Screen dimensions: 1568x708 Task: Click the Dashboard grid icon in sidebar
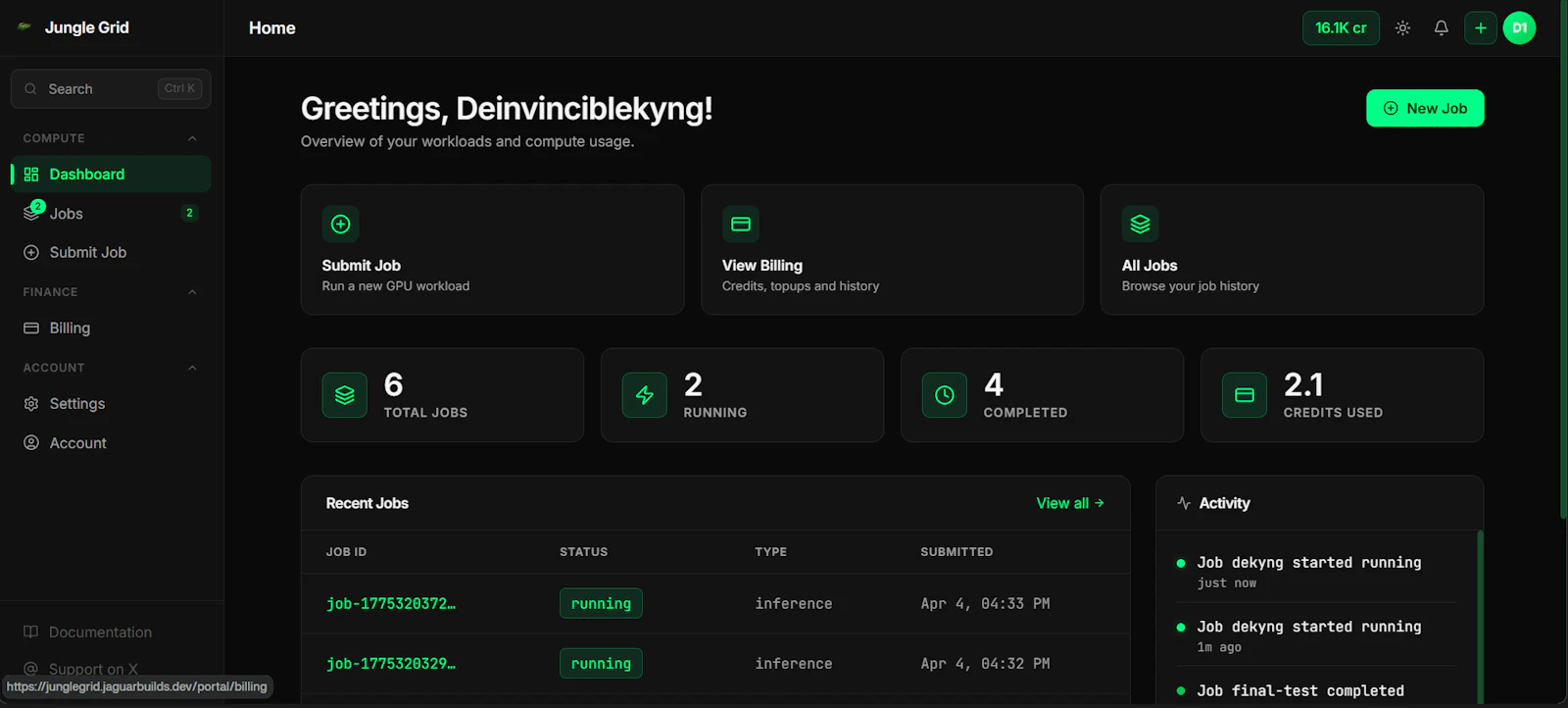[31, 175]
